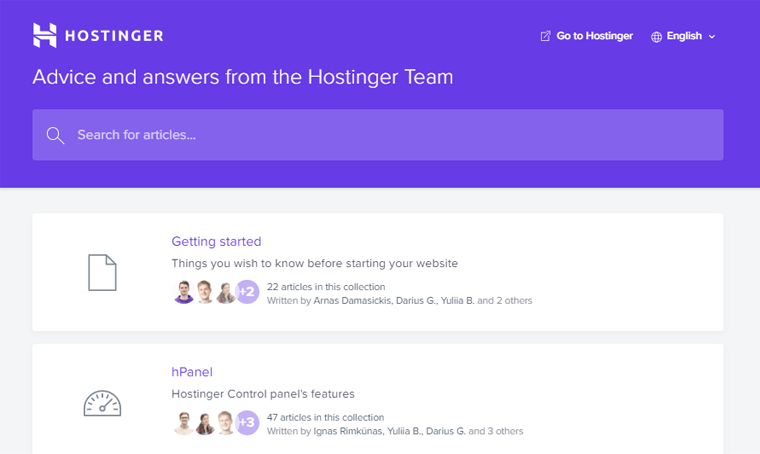Click the Hostinger logo icon
The height and width of the screenshot is (454, 760).
click(44, 36)
